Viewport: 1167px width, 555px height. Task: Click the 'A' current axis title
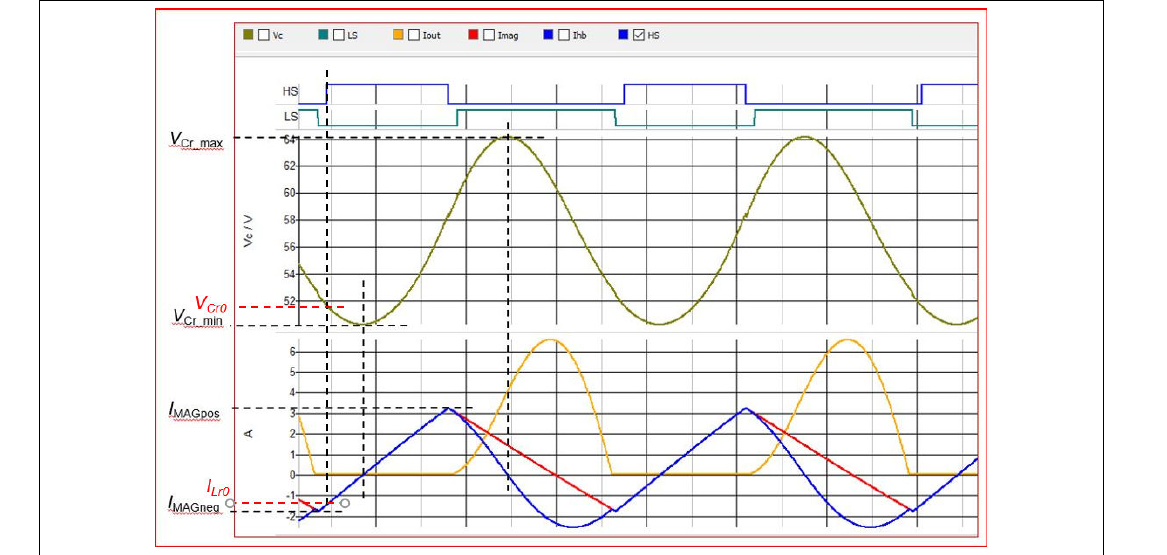(249, 432)
